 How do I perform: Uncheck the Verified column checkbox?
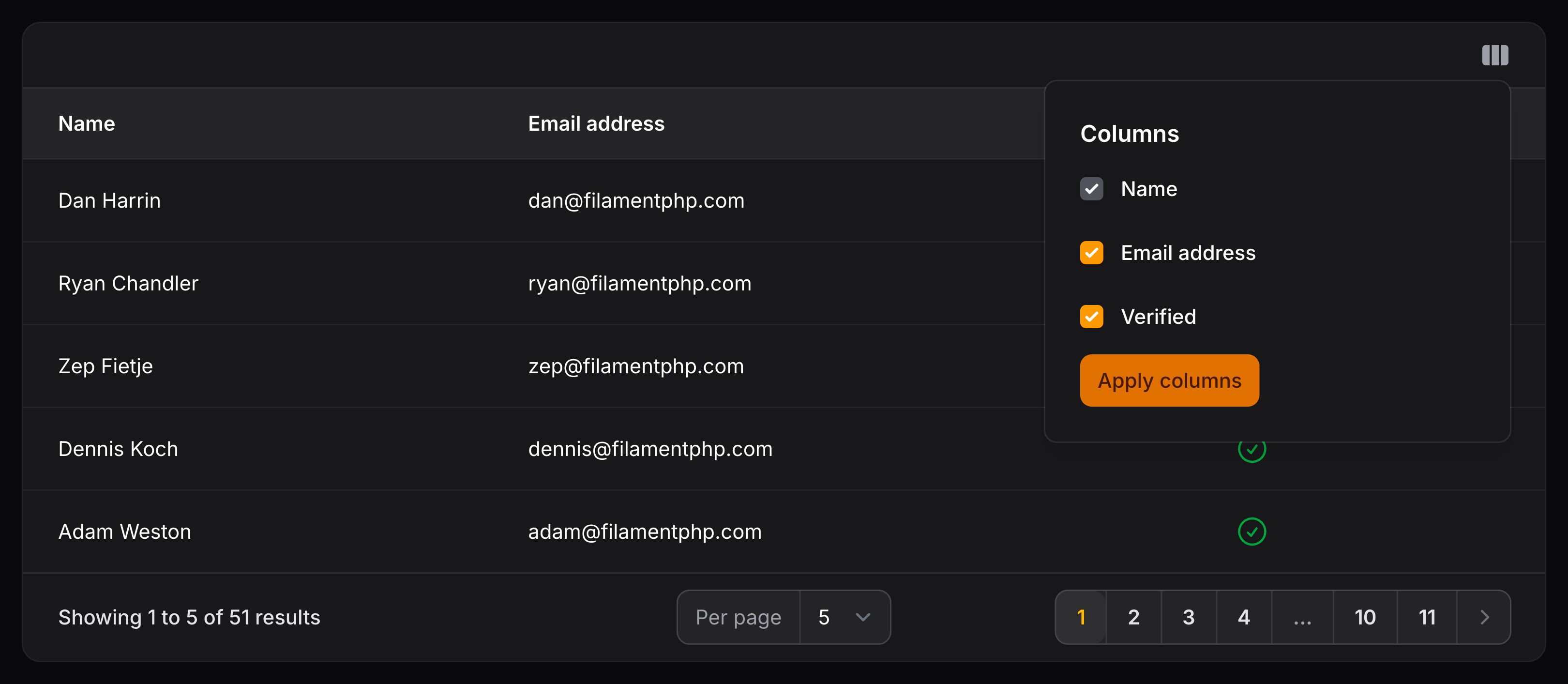(1091, 317)
